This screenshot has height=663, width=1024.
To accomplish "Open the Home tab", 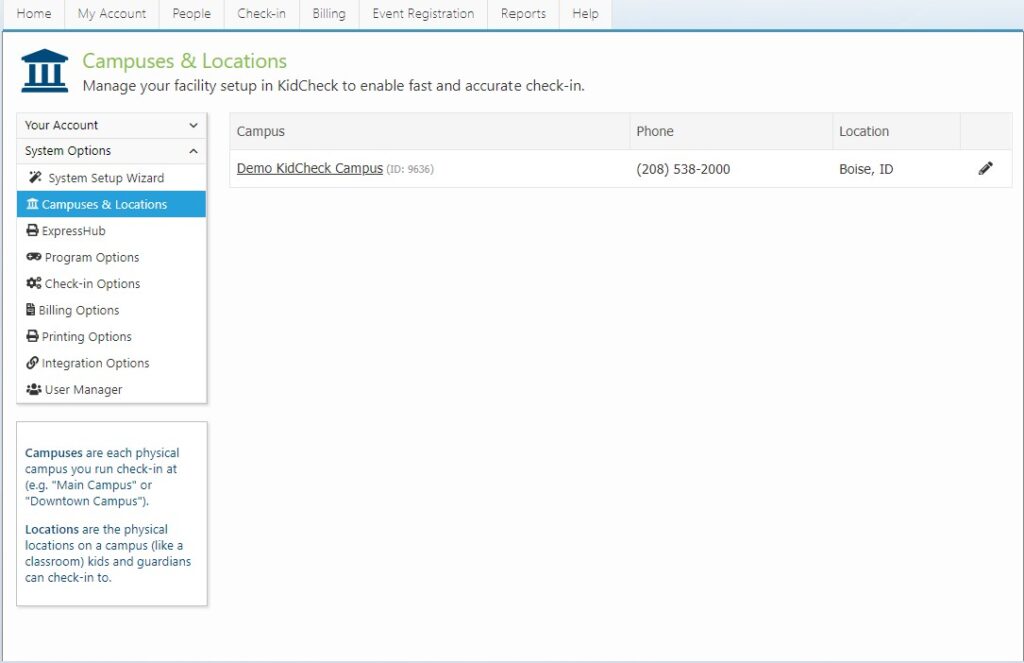I will pyautogui.click(x=34, y=14).
